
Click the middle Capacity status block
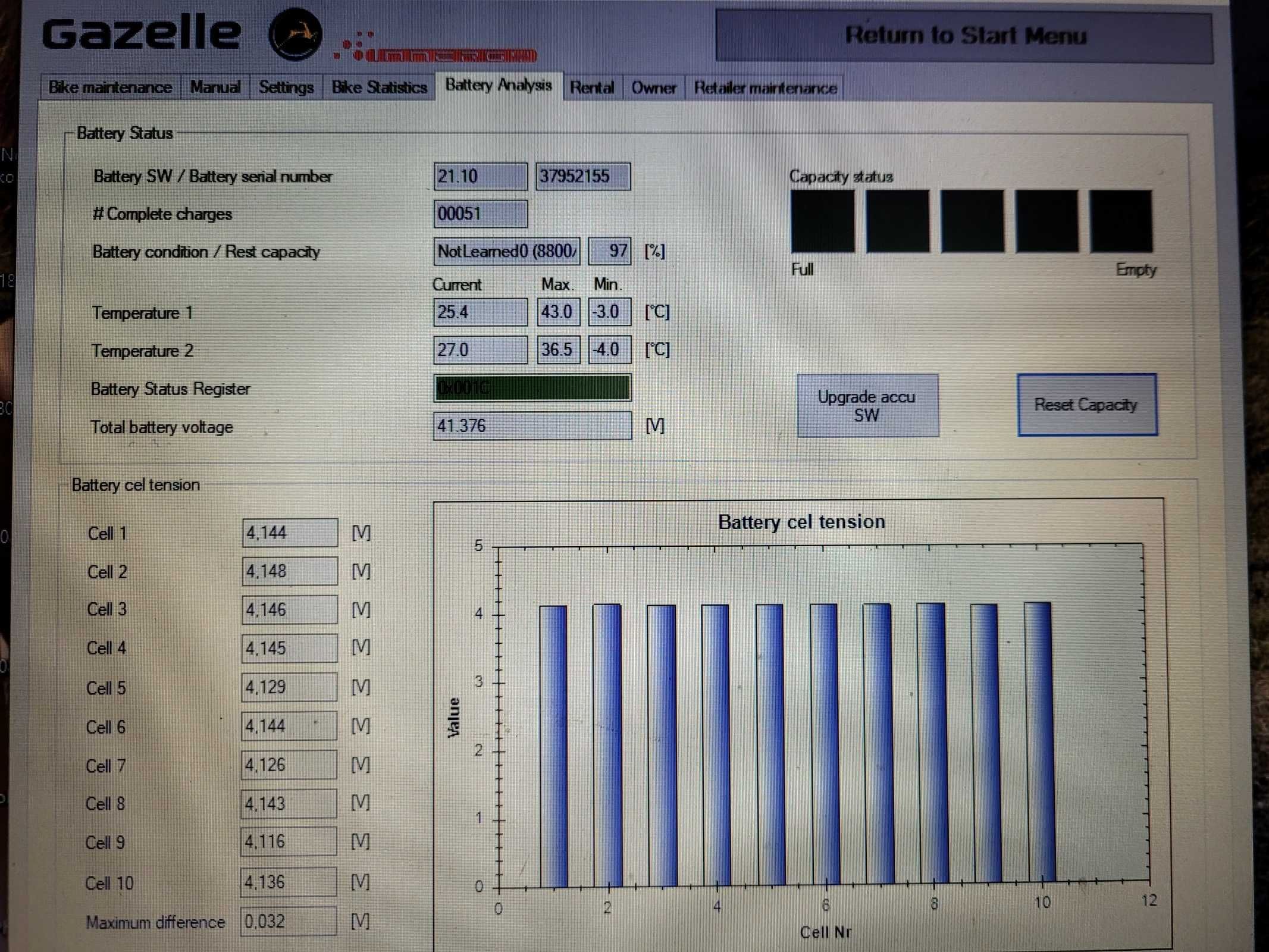[x=972, y=221]
